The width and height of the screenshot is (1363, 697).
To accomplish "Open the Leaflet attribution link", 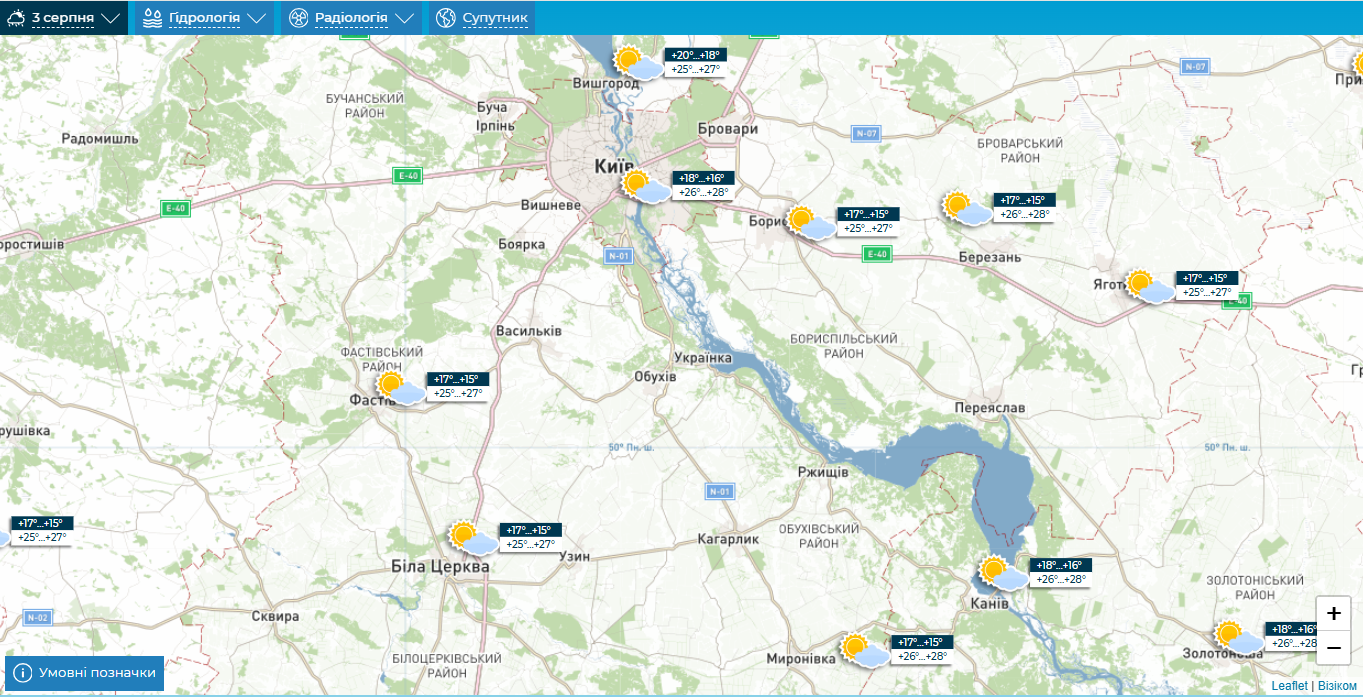I will 1289,686.
